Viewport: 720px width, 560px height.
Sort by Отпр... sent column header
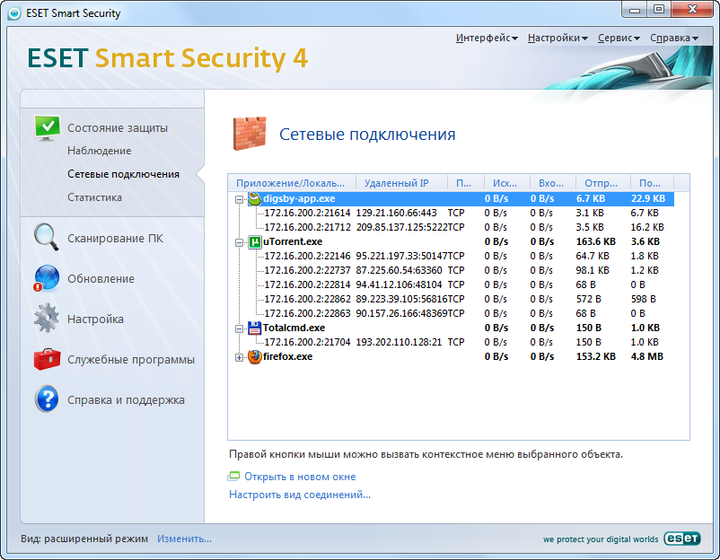tap(602, 183)
